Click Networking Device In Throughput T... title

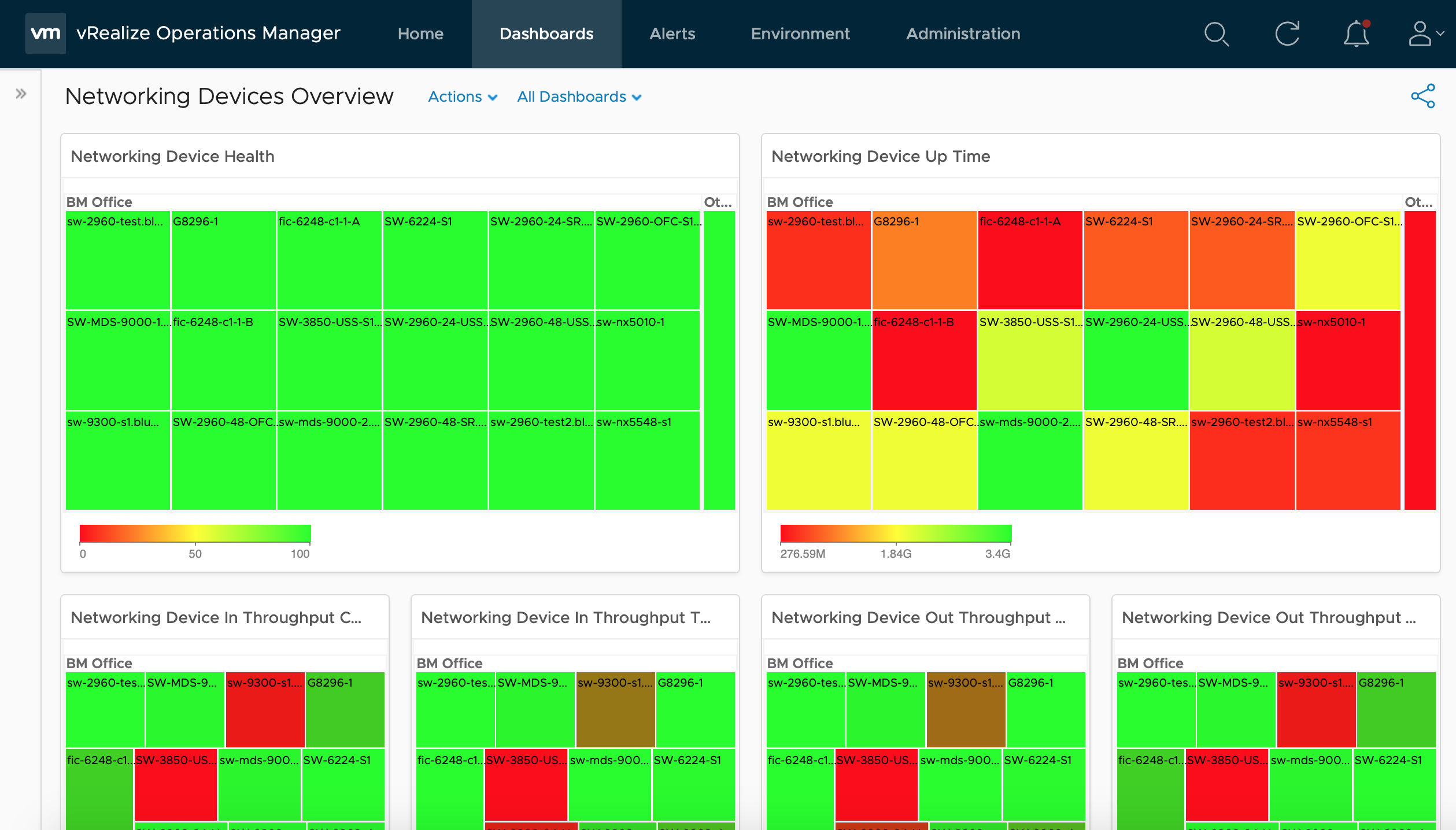coord(566,617)
